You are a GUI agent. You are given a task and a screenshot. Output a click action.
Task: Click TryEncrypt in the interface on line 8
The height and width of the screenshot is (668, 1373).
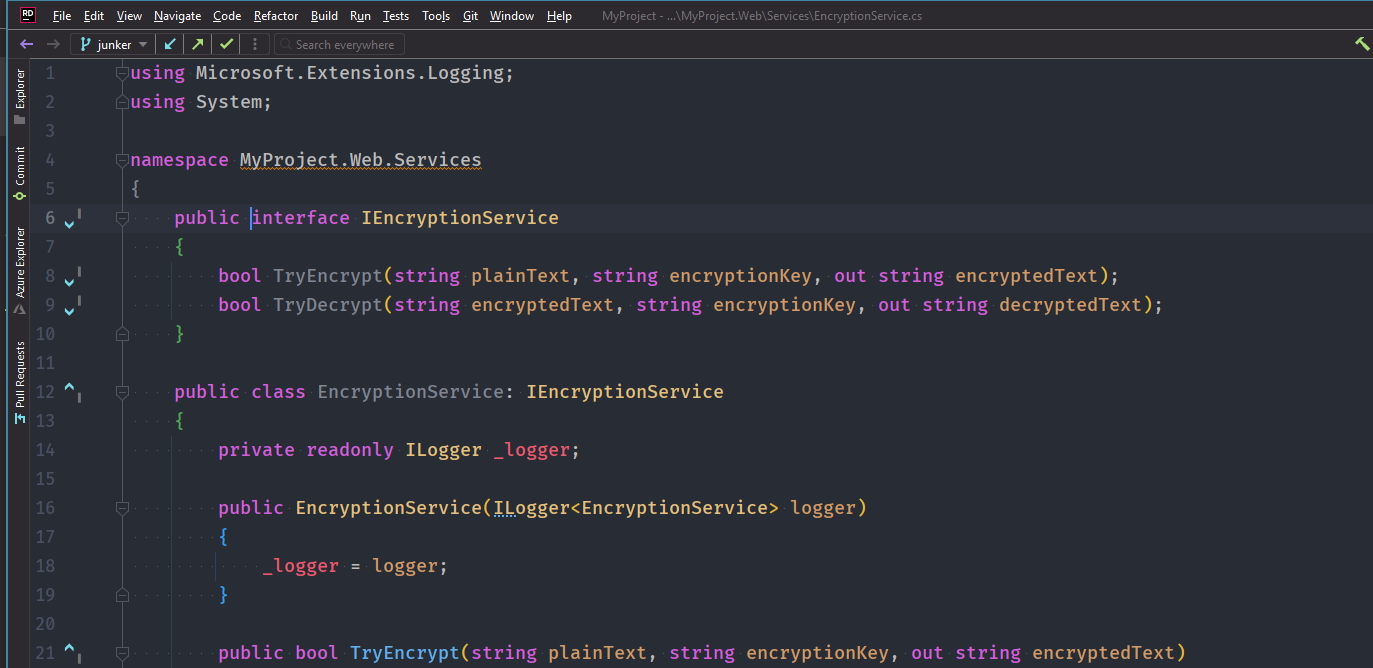[x=328, y=276]
